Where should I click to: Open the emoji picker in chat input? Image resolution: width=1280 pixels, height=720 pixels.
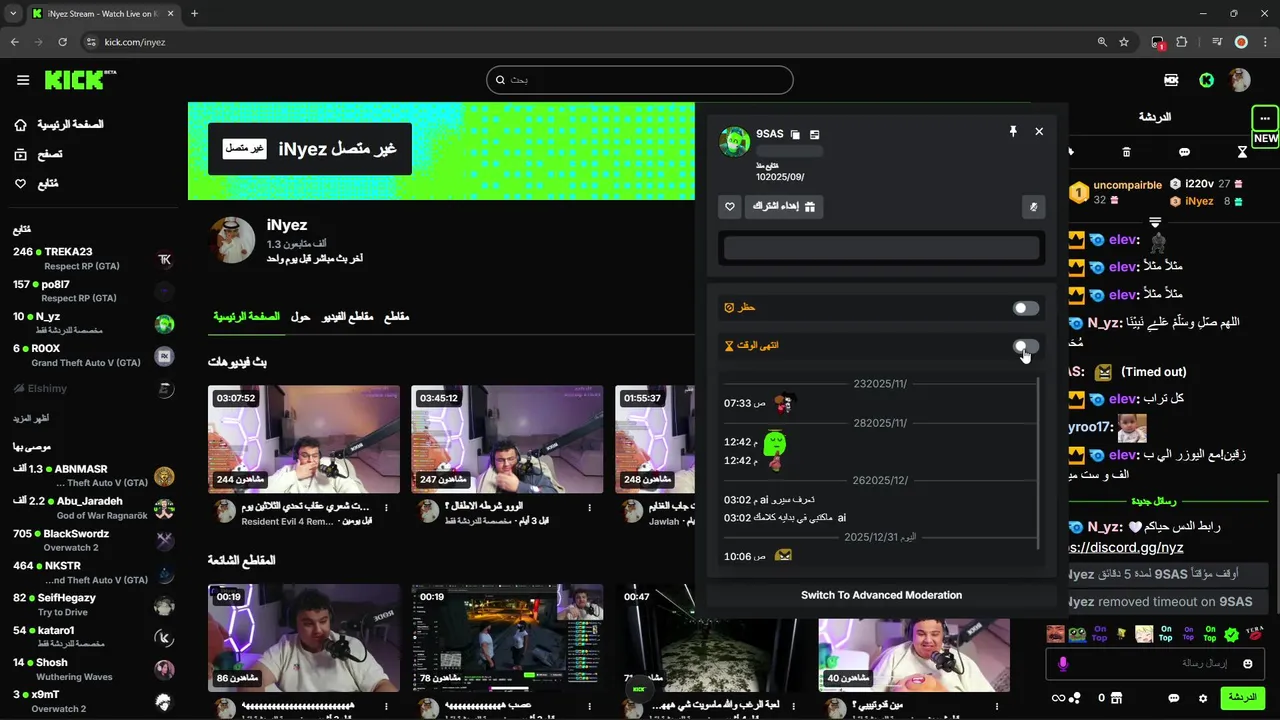click(1248, 664)
